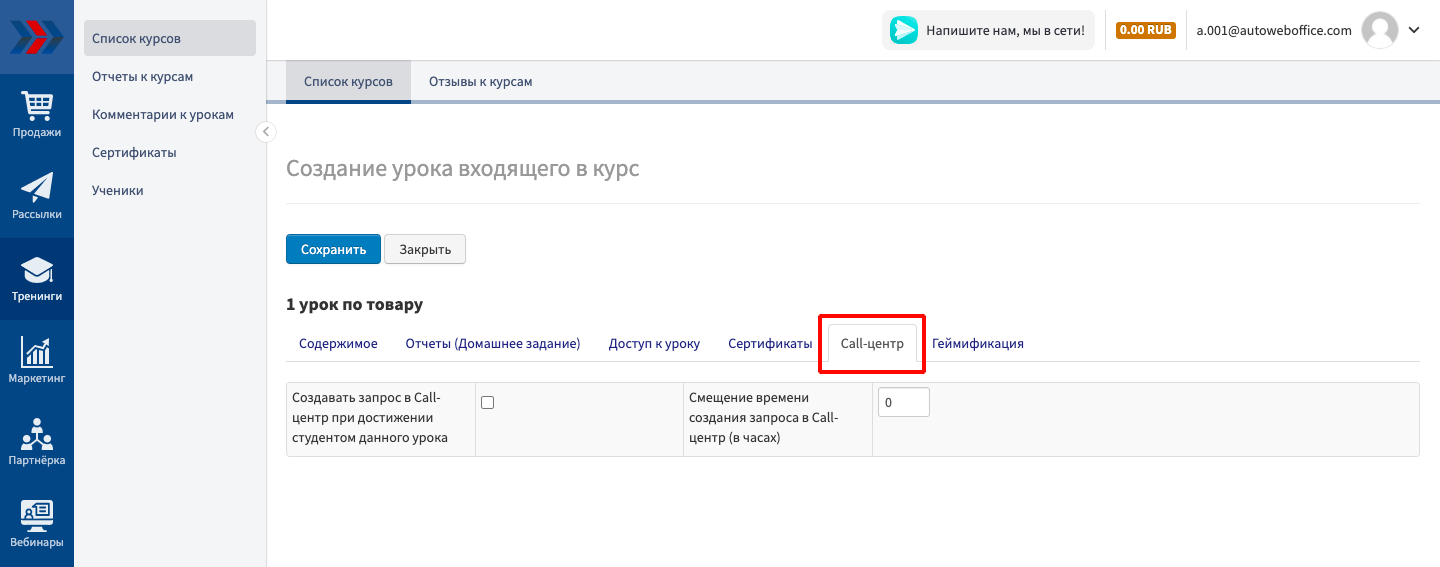Open Сертификаты in the sidebar menu
The height and width of the screenshot is (567, 1440).
[x=134, y=153]
